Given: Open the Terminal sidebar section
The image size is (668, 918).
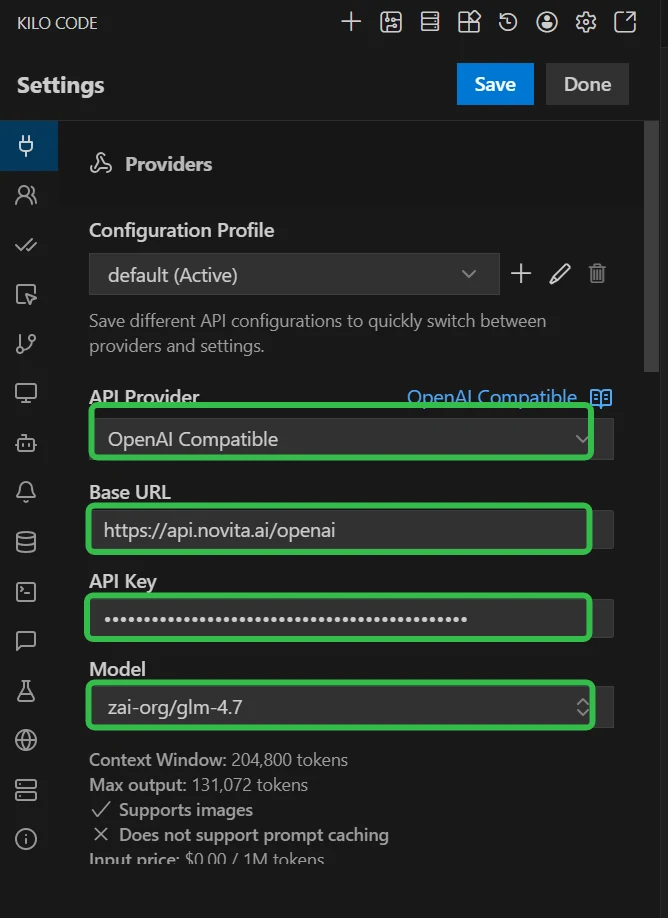Looking at the screenshot, I should [x=26, y=592].
